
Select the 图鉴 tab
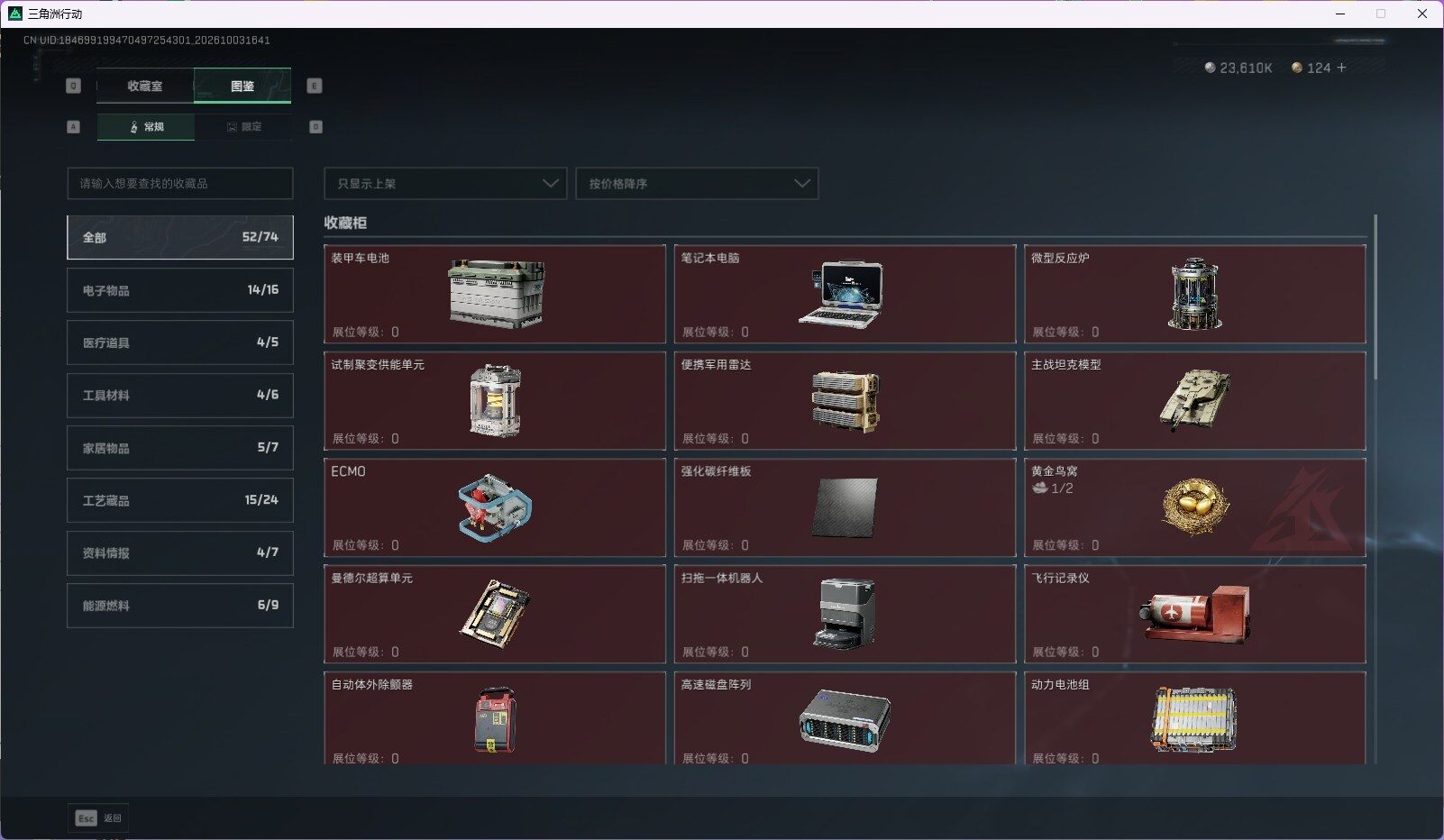tap(242, 87)
